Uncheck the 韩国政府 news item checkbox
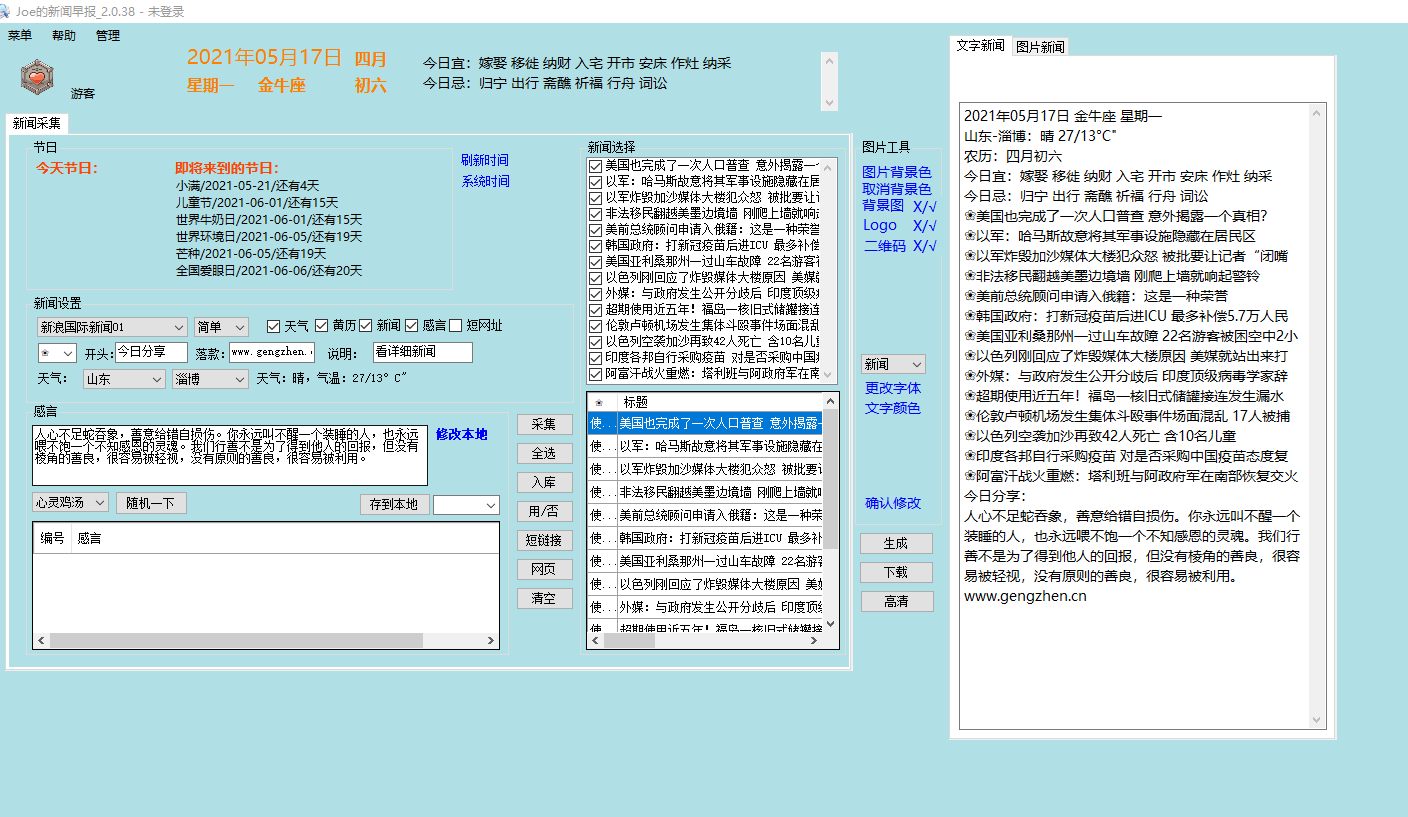This screenshot has width=1408, height=817. (x=596, y=245)
